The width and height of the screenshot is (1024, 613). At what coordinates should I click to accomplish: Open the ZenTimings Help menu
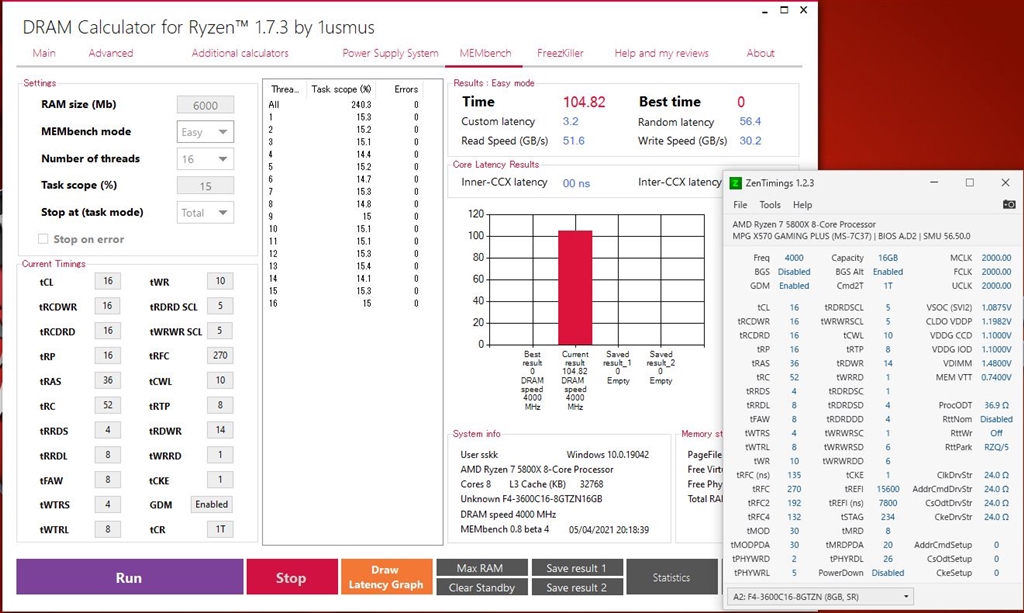pos(803,204)
